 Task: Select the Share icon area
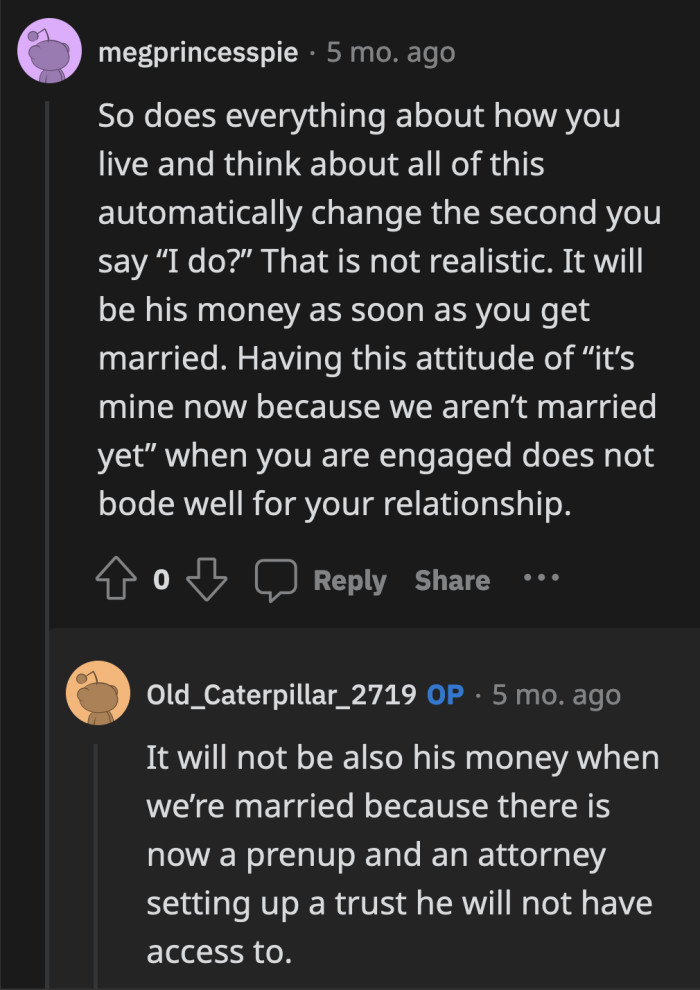coord(451,580)
